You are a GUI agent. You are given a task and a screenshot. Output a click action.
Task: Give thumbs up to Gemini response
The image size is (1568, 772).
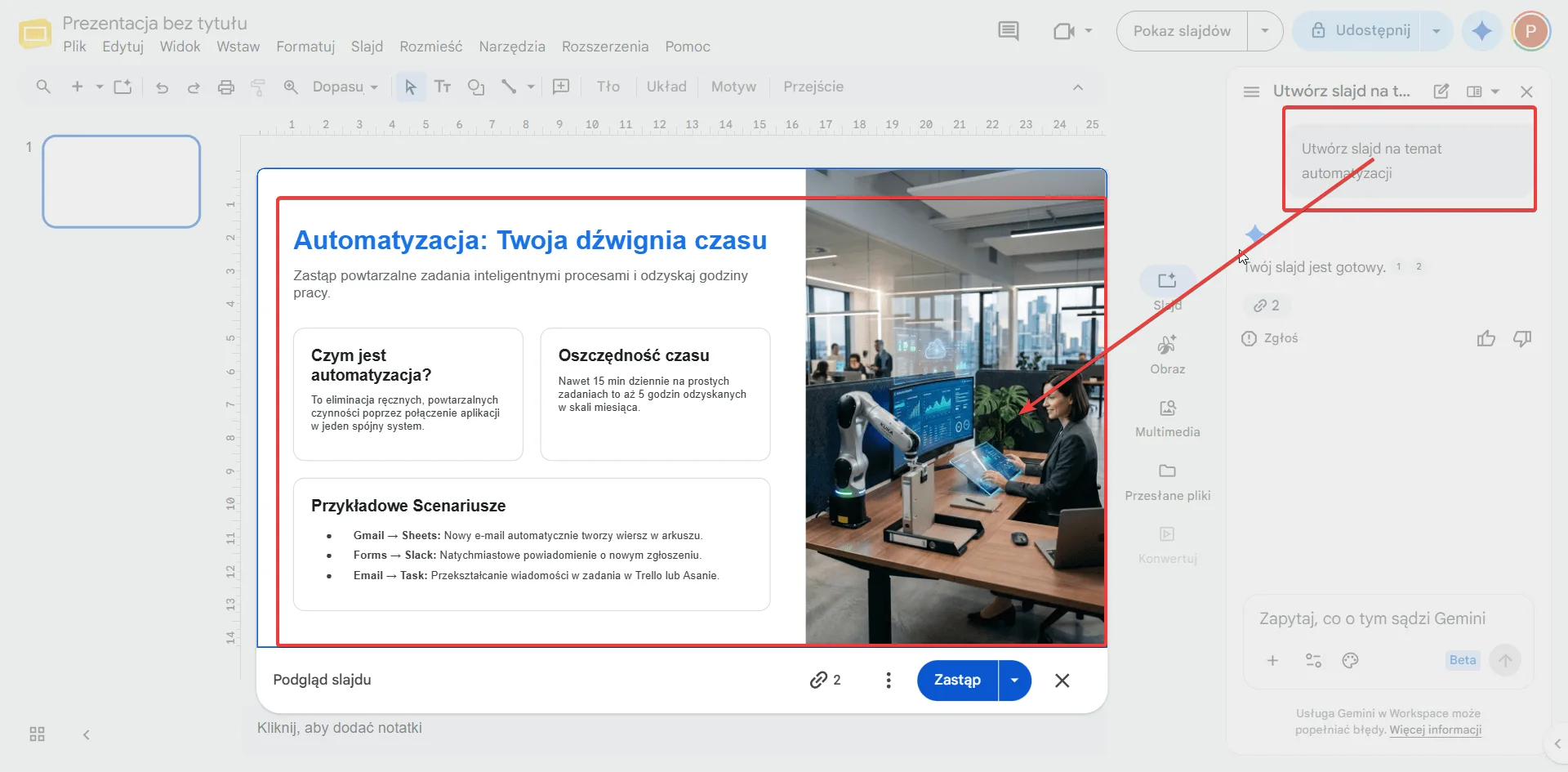click(x=1486, y=338)
